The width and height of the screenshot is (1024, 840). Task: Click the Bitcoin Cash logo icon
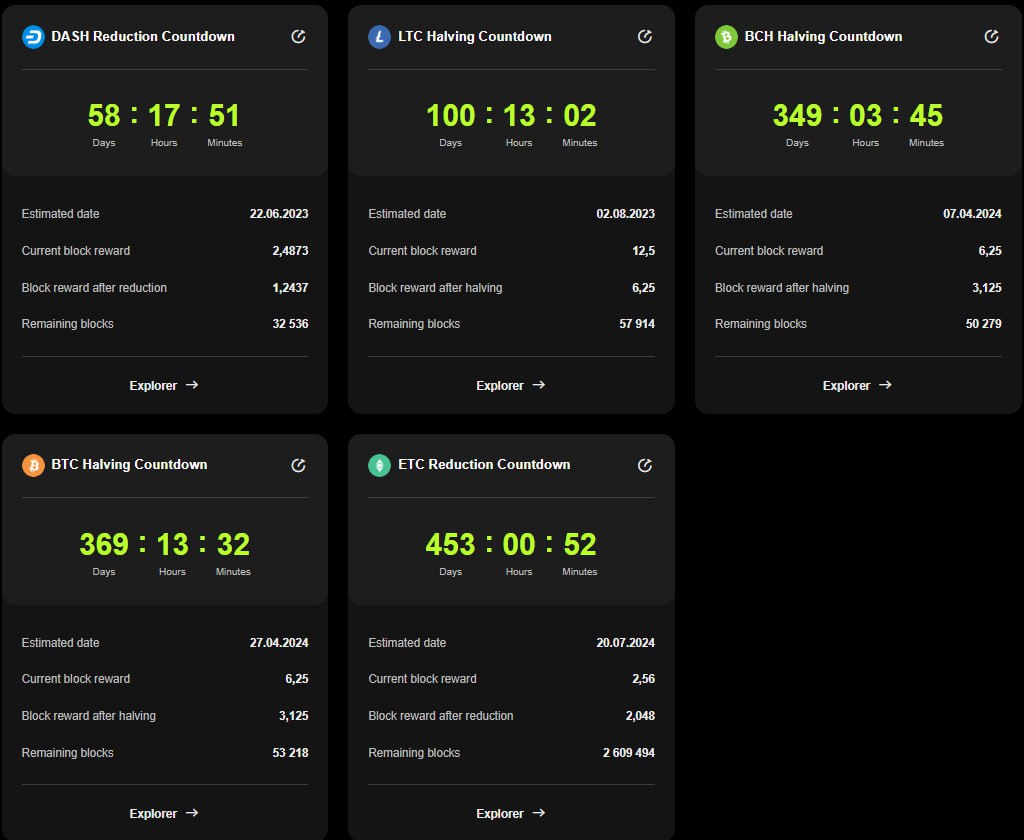pyautogui.click(x=726, y=37)
